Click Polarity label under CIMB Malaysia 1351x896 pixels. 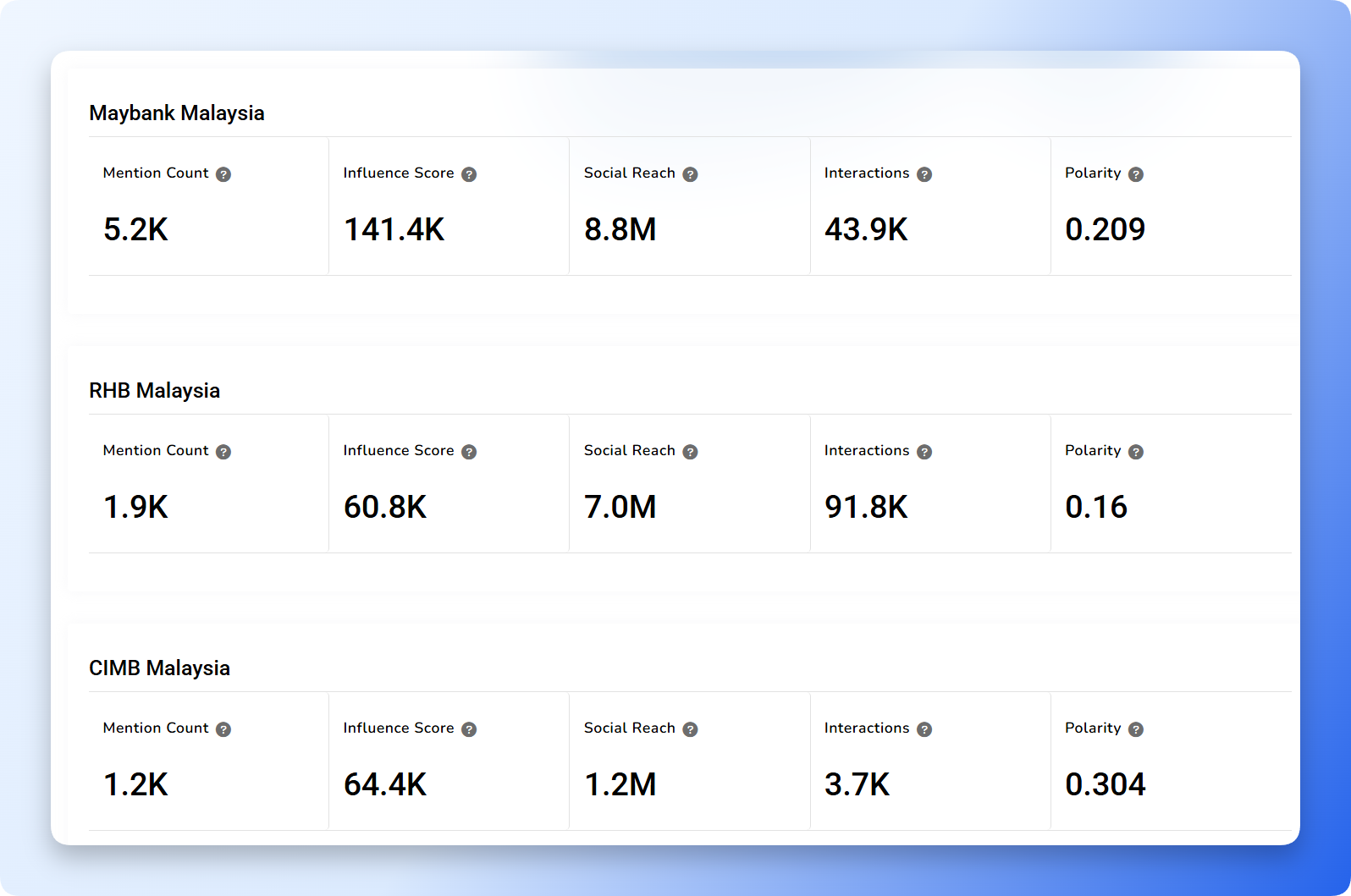click(1093, 728)
